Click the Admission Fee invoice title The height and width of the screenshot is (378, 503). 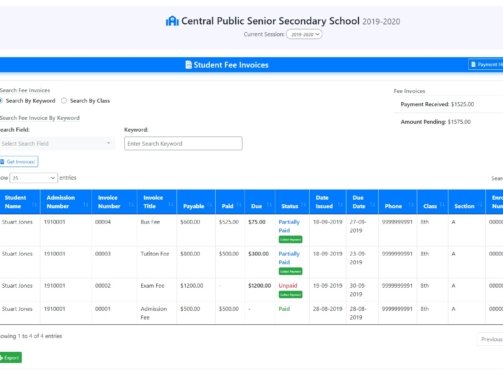154,313
